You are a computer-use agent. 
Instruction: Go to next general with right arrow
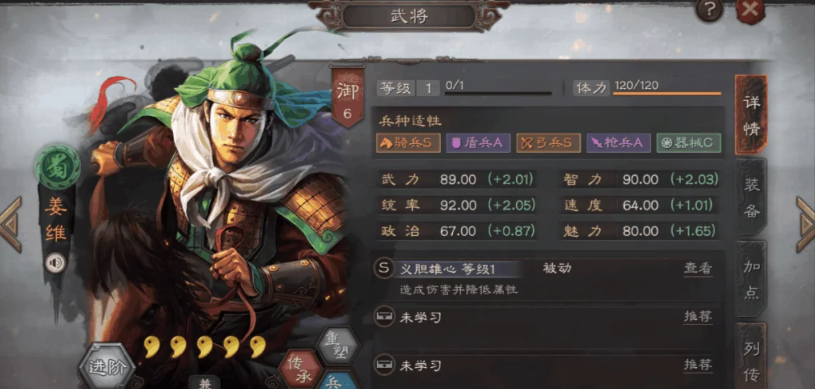click(x=805, y=224)
